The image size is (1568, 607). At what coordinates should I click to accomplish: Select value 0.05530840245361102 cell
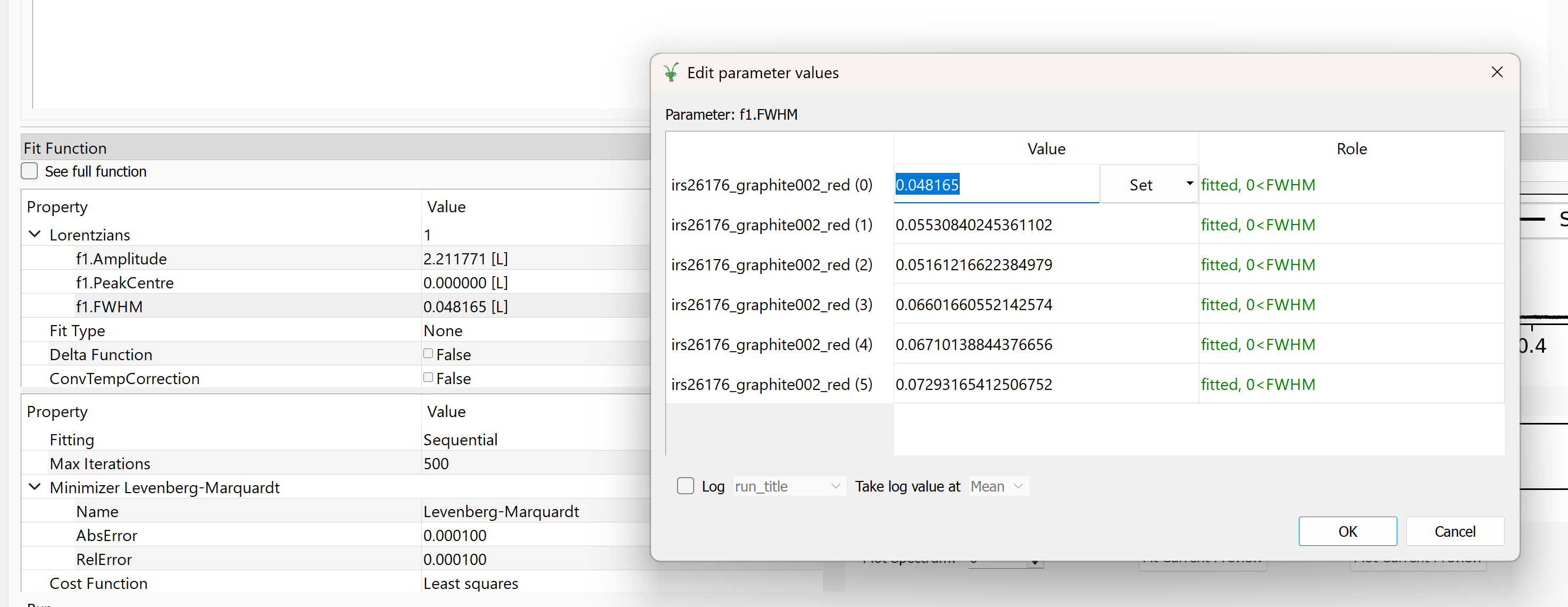1046,224
